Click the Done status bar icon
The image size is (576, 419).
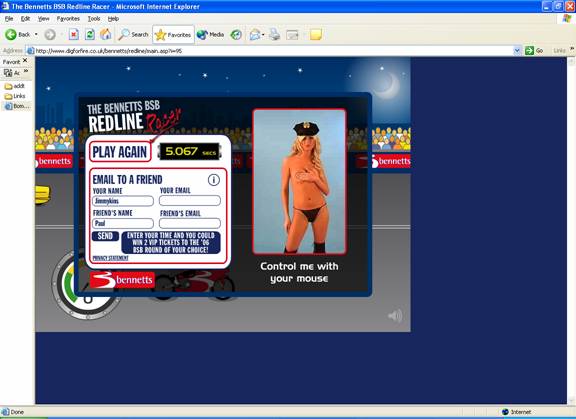[x=6, y=412]
